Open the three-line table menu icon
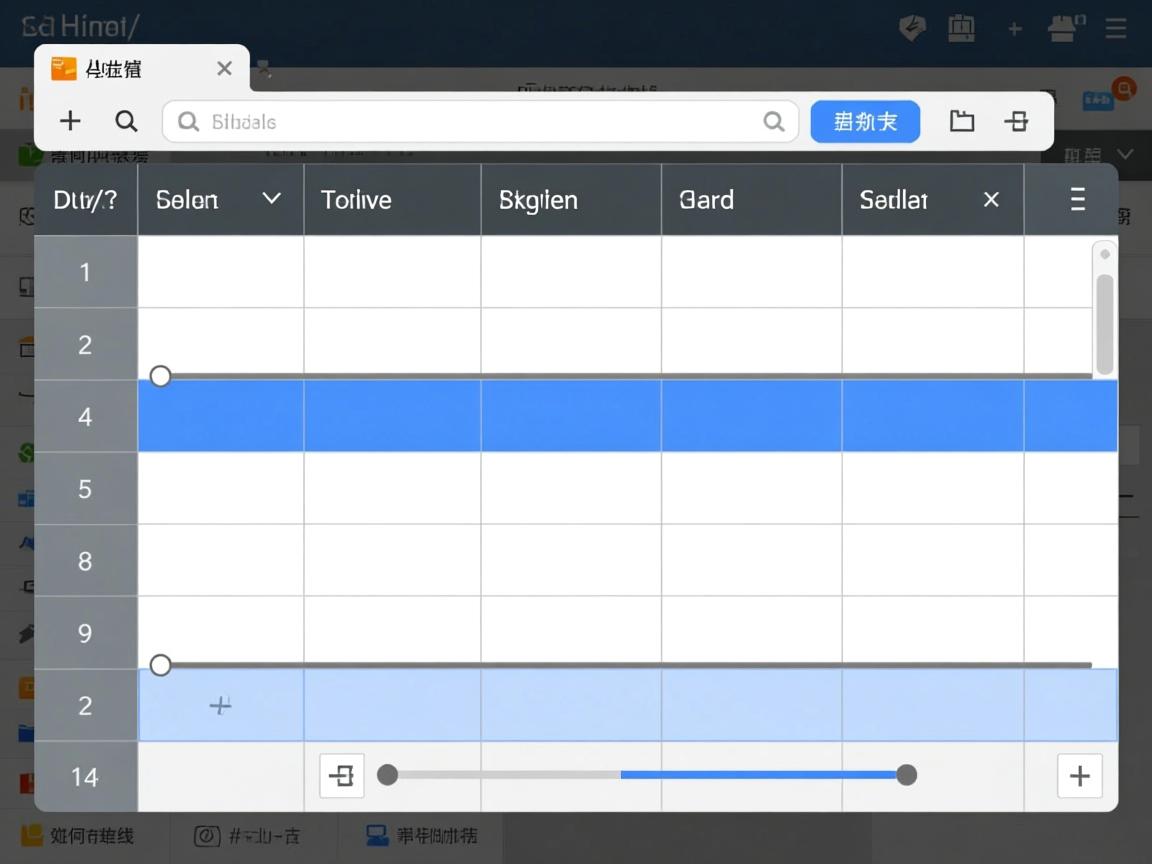Screen dimensions: 1152x864 (1077, 199)
